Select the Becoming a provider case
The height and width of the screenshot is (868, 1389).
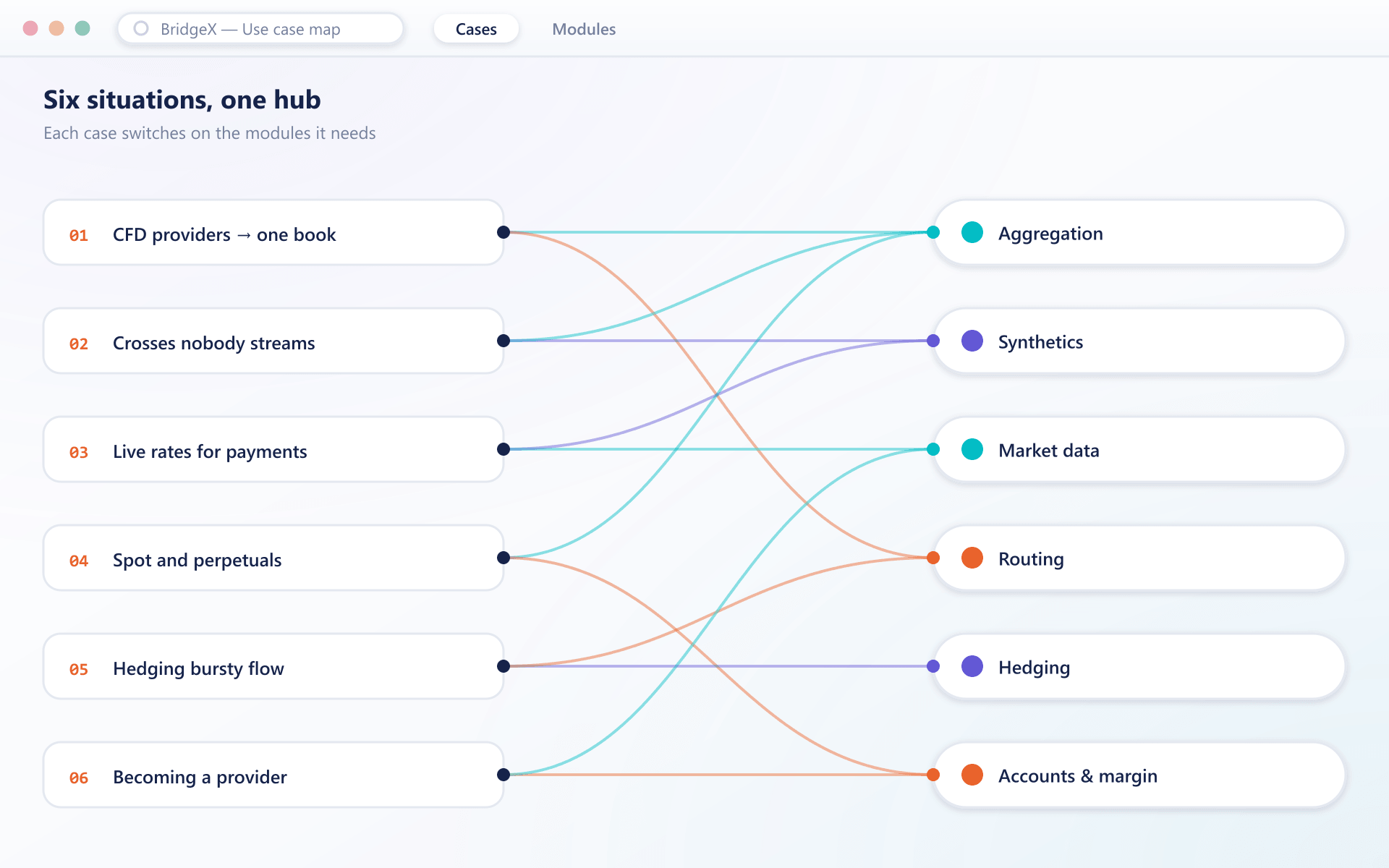click(273, 775)
